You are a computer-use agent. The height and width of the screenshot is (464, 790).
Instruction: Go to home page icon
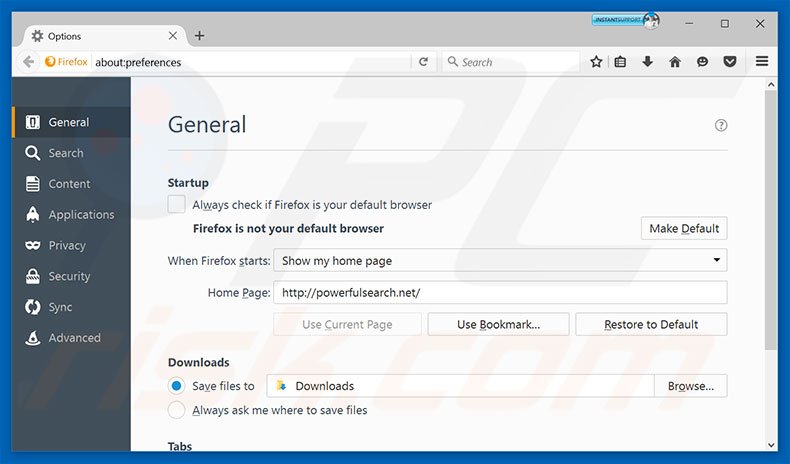675,62
